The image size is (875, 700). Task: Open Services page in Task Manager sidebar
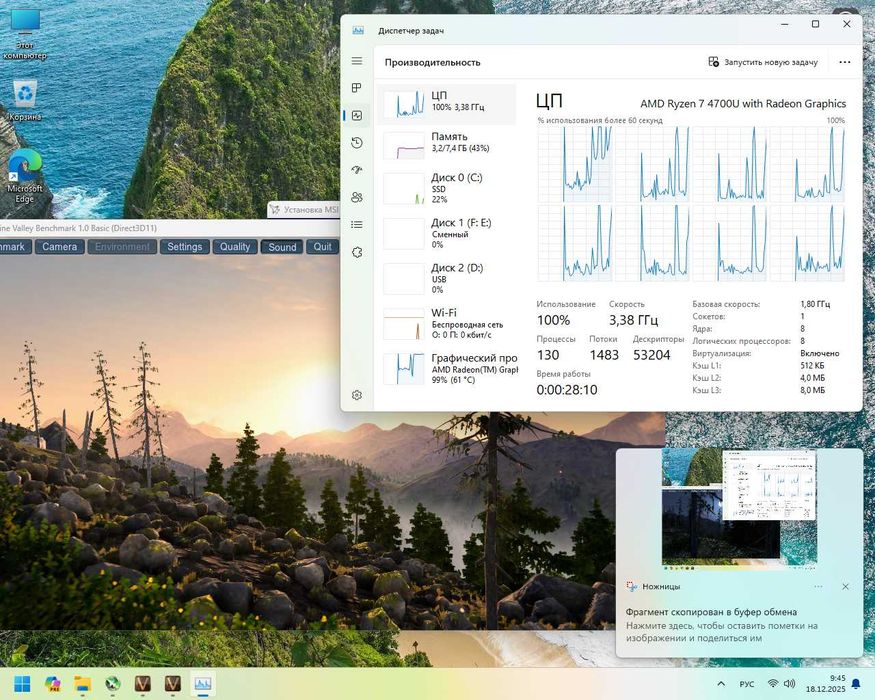357,252
